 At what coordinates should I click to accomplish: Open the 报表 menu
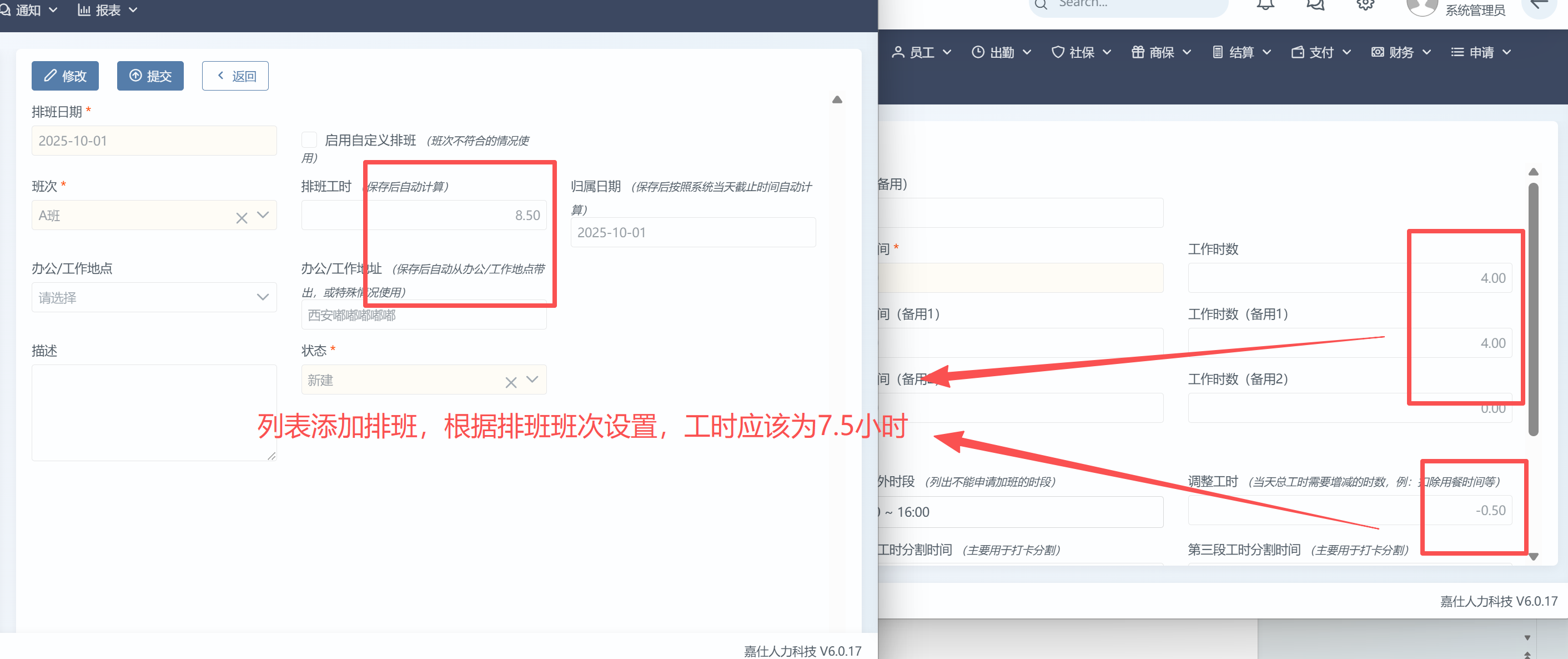coord(107,10)
